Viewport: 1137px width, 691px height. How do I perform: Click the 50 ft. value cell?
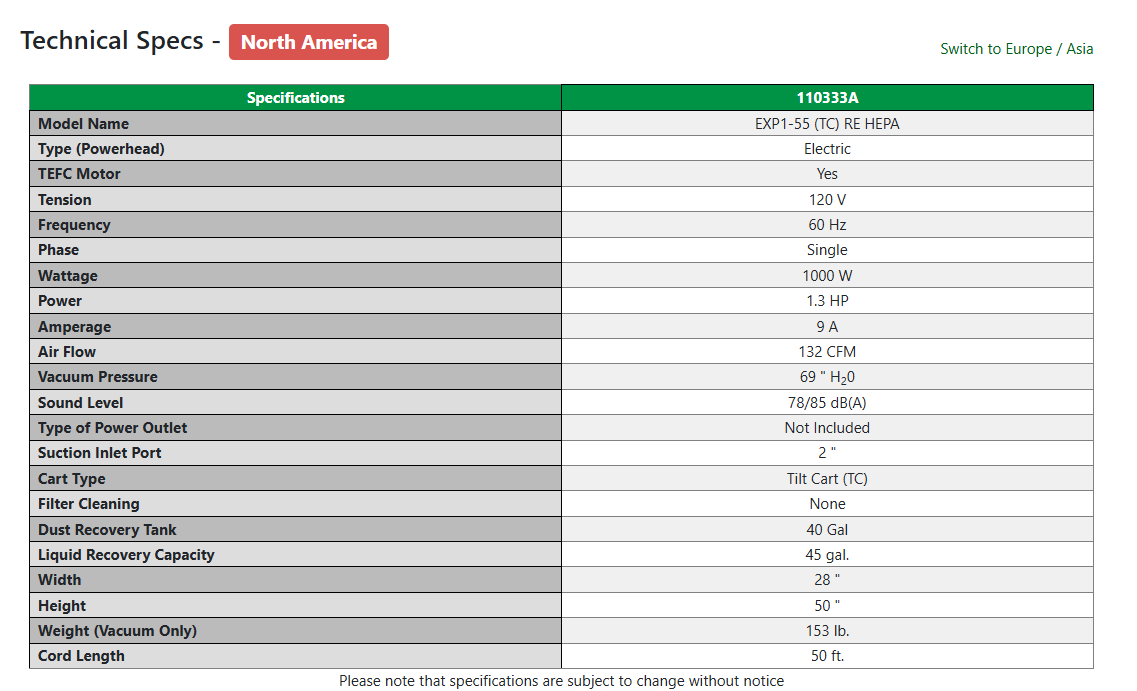tap(827, 656)
